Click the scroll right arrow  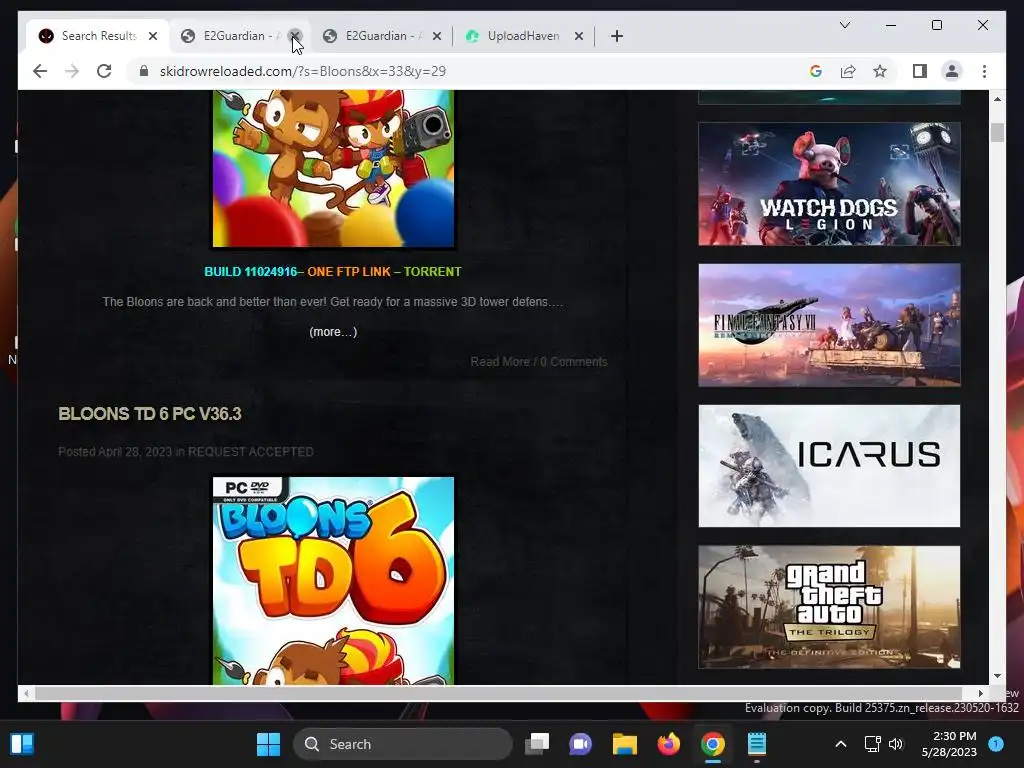coord(980,693)
